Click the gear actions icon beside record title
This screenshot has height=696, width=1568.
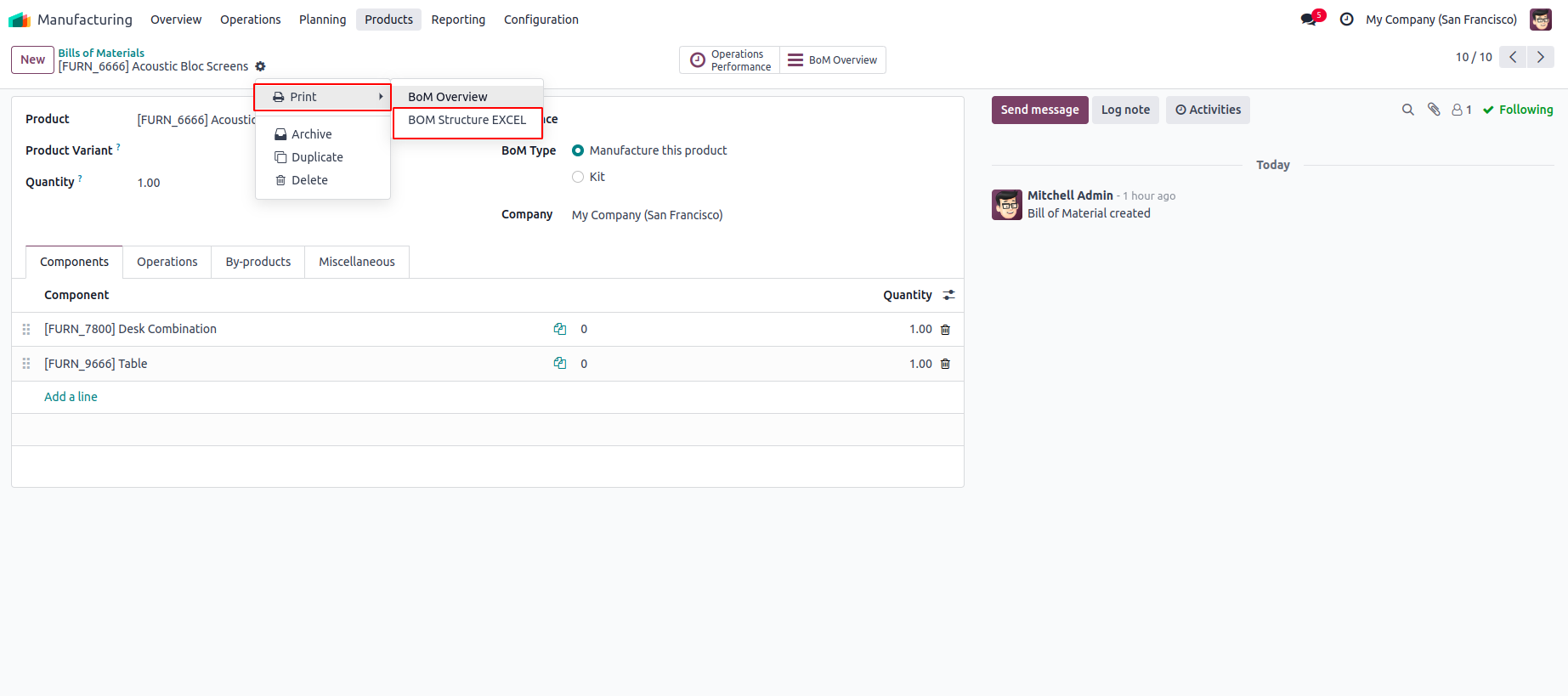click(x=261, y=66)
